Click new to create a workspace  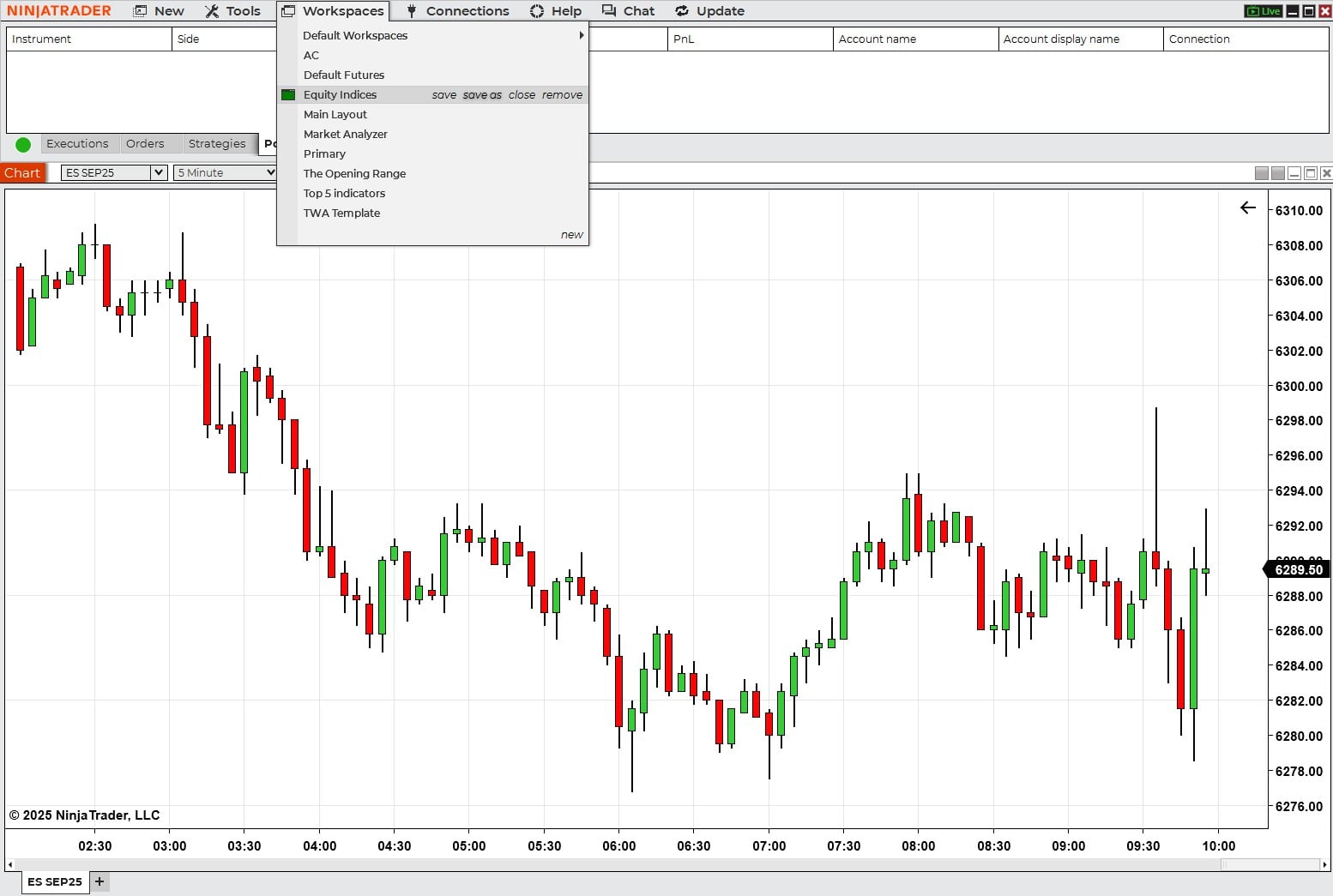[572, 235]
